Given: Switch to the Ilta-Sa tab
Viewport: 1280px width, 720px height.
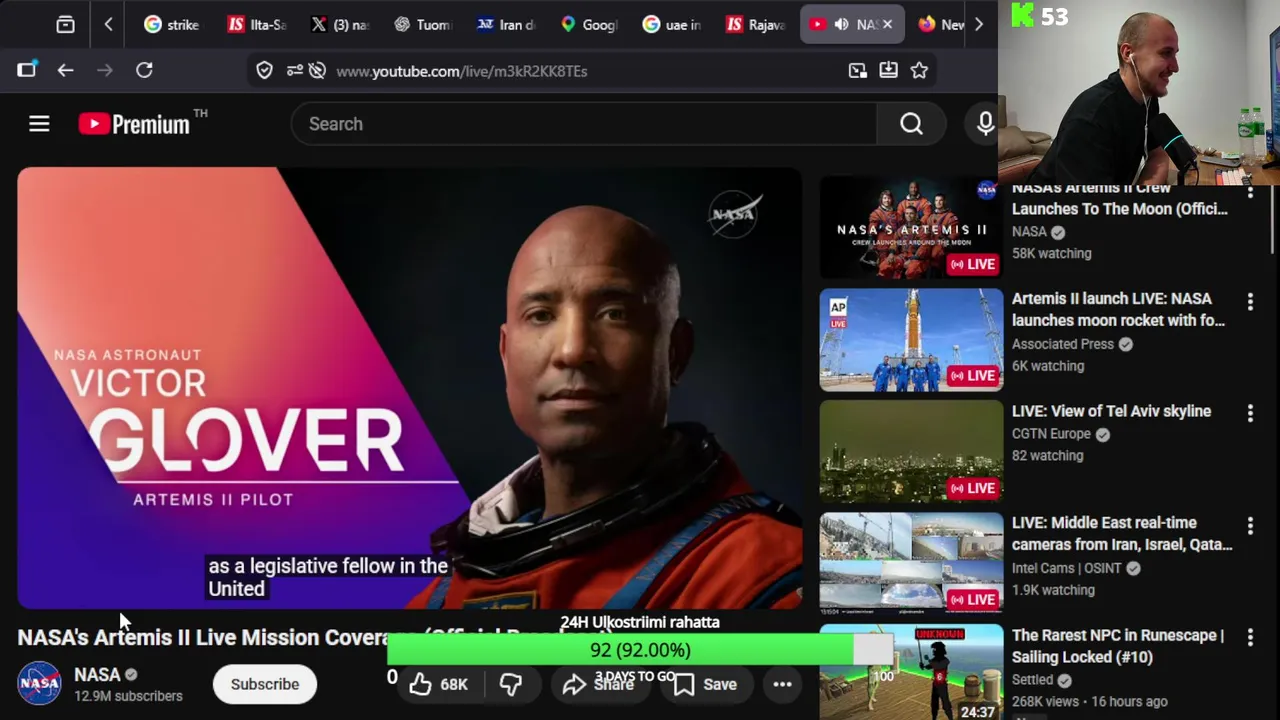Looking at the screenshot, I should 256,24.
